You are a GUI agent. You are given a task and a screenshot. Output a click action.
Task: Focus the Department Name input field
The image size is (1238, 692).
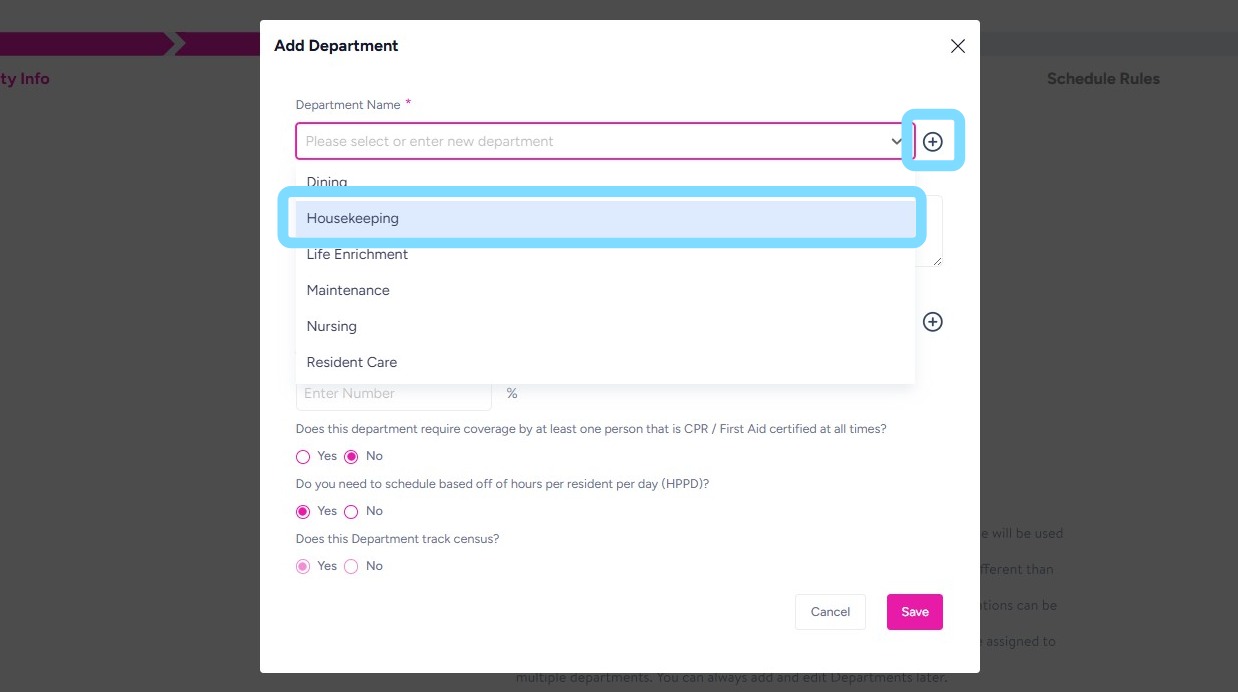(x=590, y=142)
